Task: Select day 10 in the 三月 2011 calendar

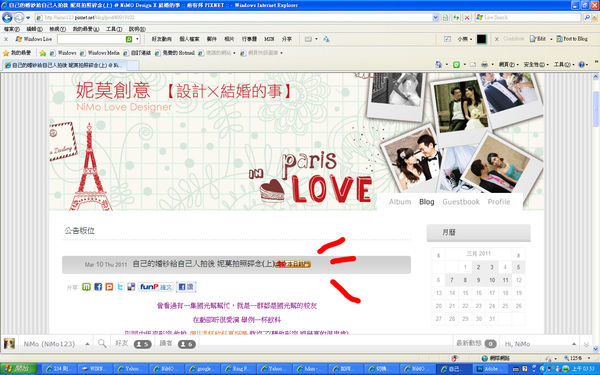Action: point(492,280)
